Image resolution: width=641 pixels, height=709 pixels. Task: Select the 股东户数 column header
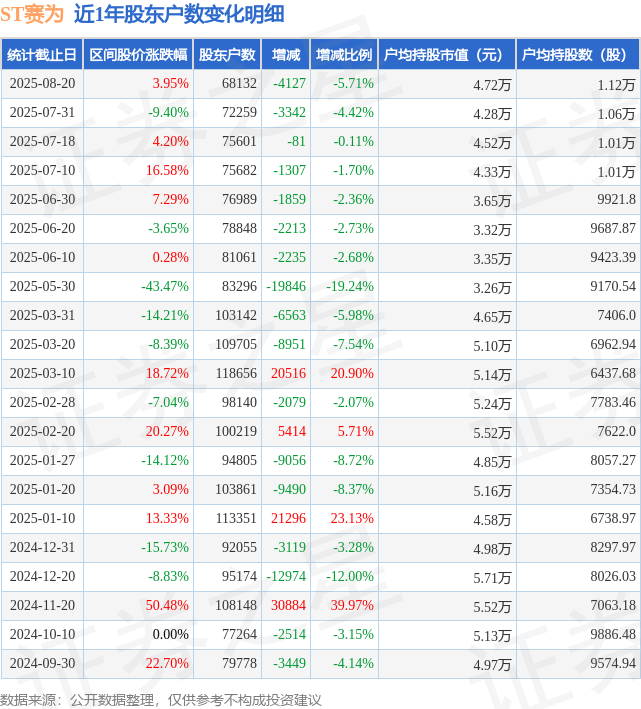226,55
